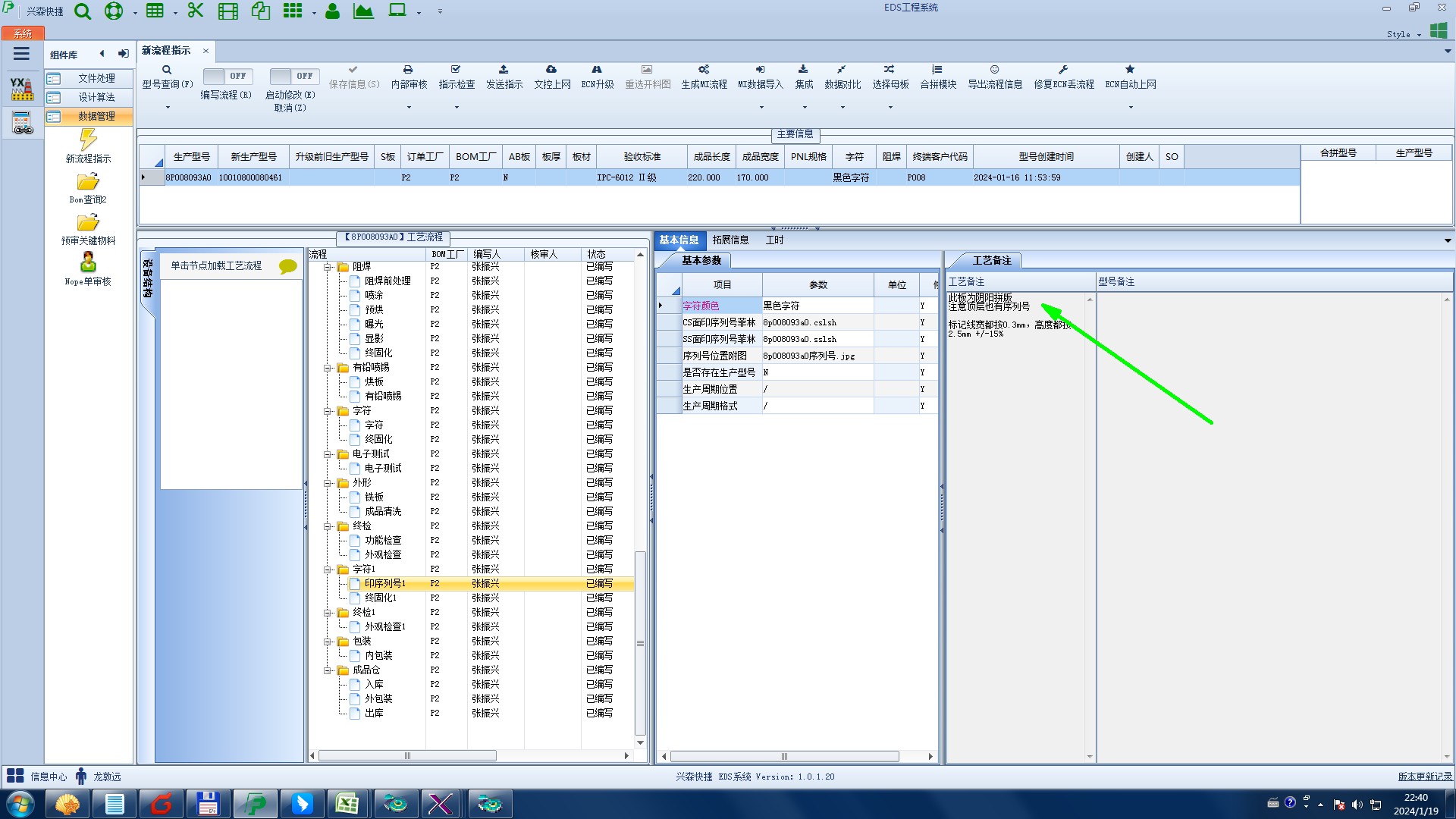1456x819 pixels.
Task: Click the 生成MI流程 gears icon
Action: [x=704, y=70]
